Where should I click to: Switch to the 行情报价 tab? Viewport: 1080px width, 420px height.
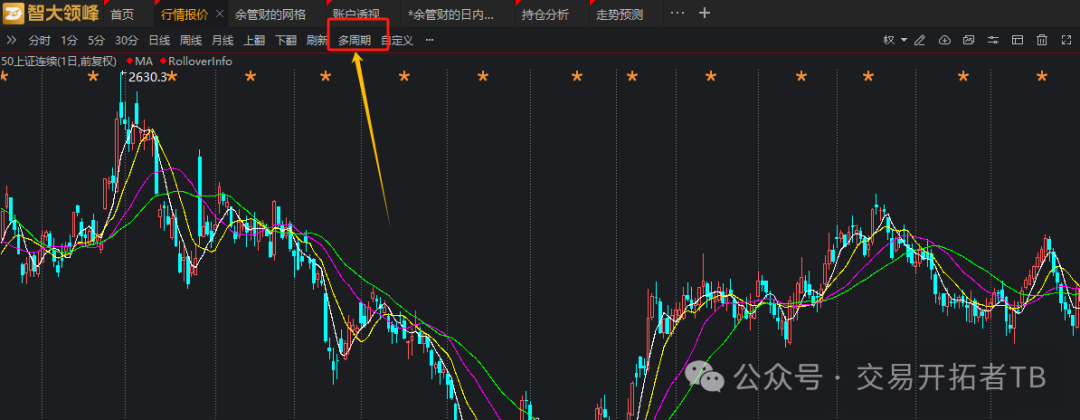[x=184, y=14]
